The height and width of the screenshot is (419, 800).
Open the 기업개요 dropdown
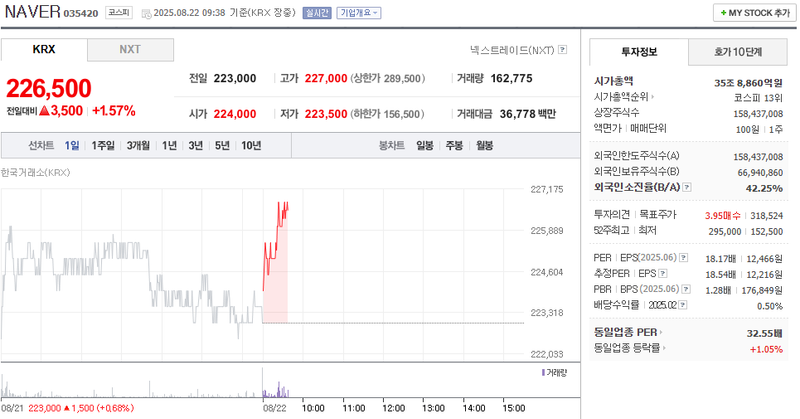(x=359, y=13)
